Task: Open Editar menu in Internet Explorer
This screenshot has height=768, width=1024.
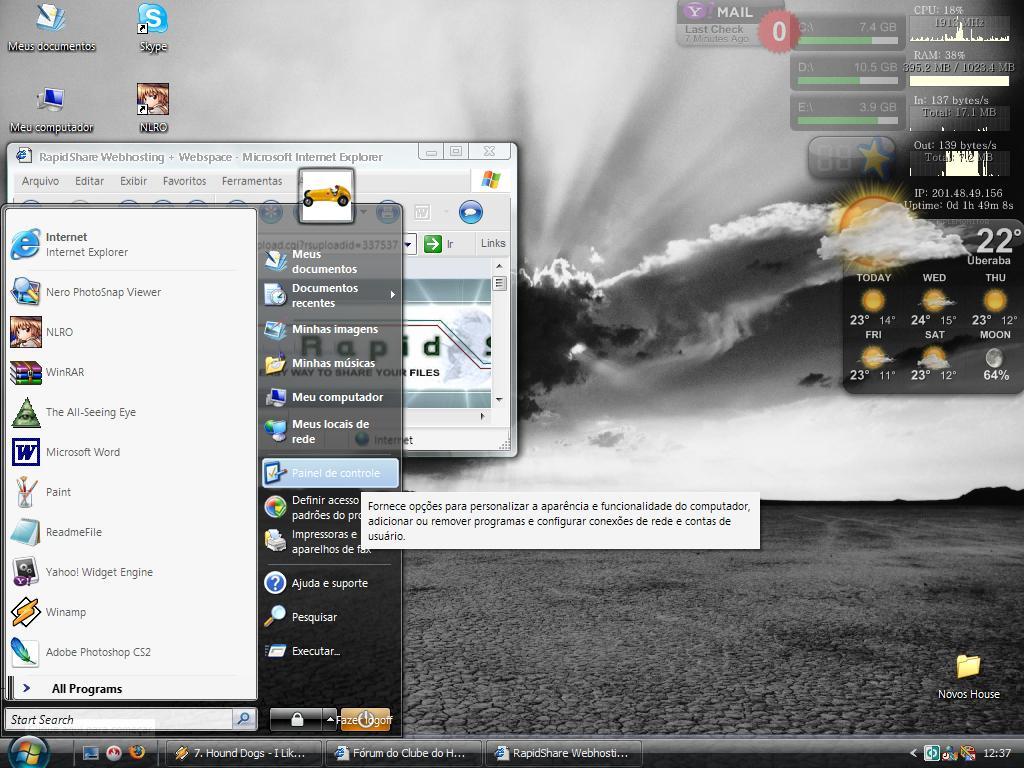Action: pyautogui.click(x=89, y=181)
